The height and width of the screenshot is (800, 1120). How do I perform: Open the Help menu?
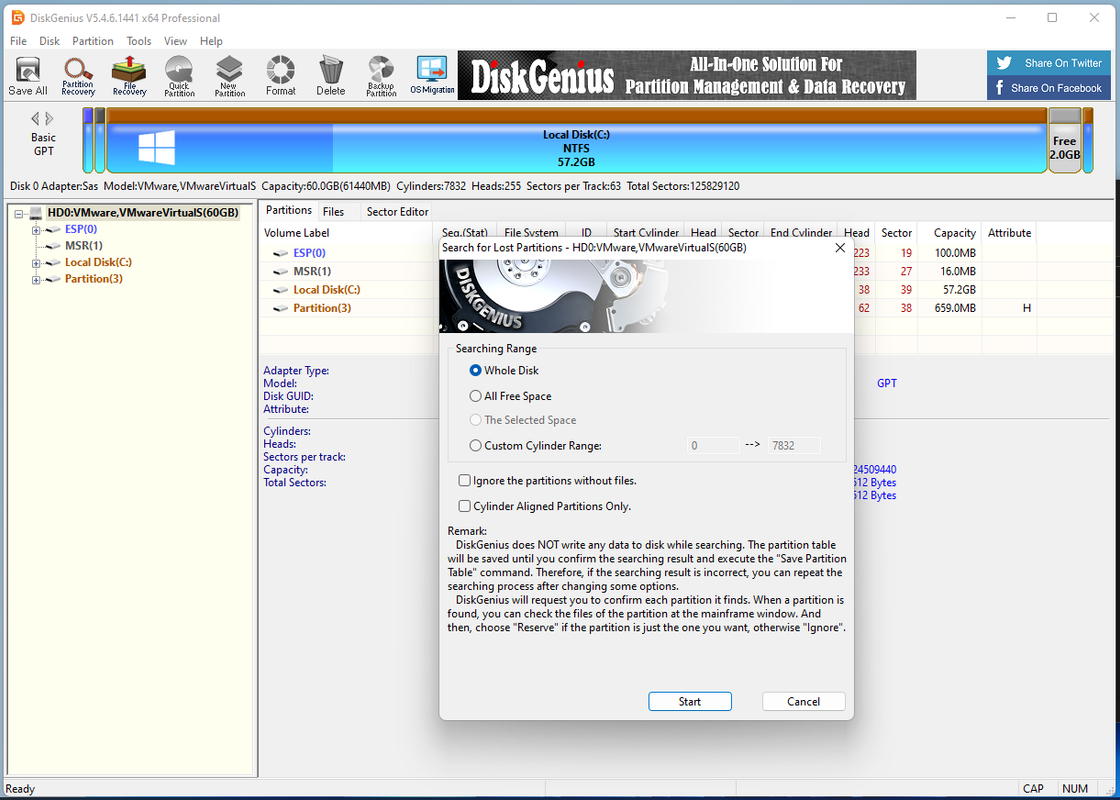pos(211,41)
